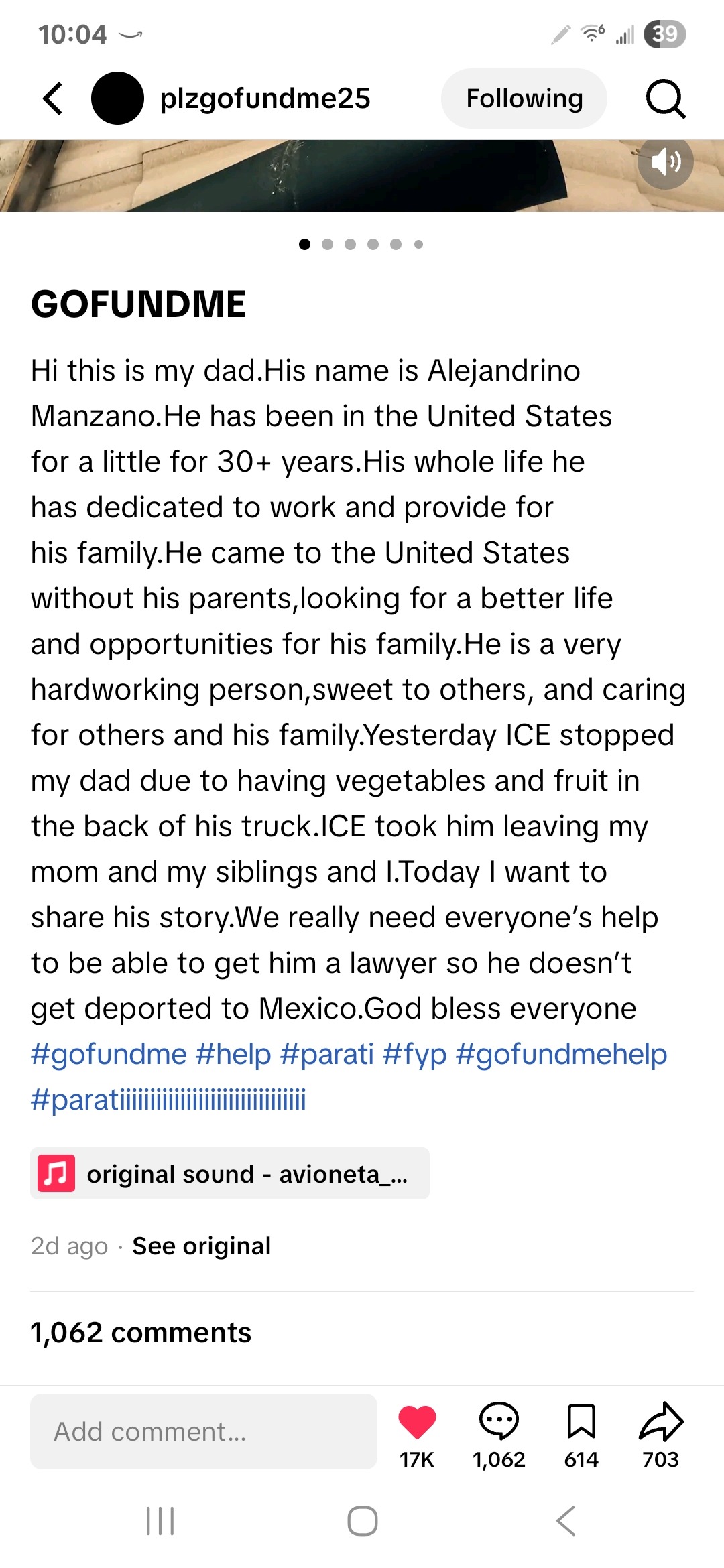Tap See original link
Image resolution: width=724 pixels, height=1568 pixels.
tap(201, 1246)
